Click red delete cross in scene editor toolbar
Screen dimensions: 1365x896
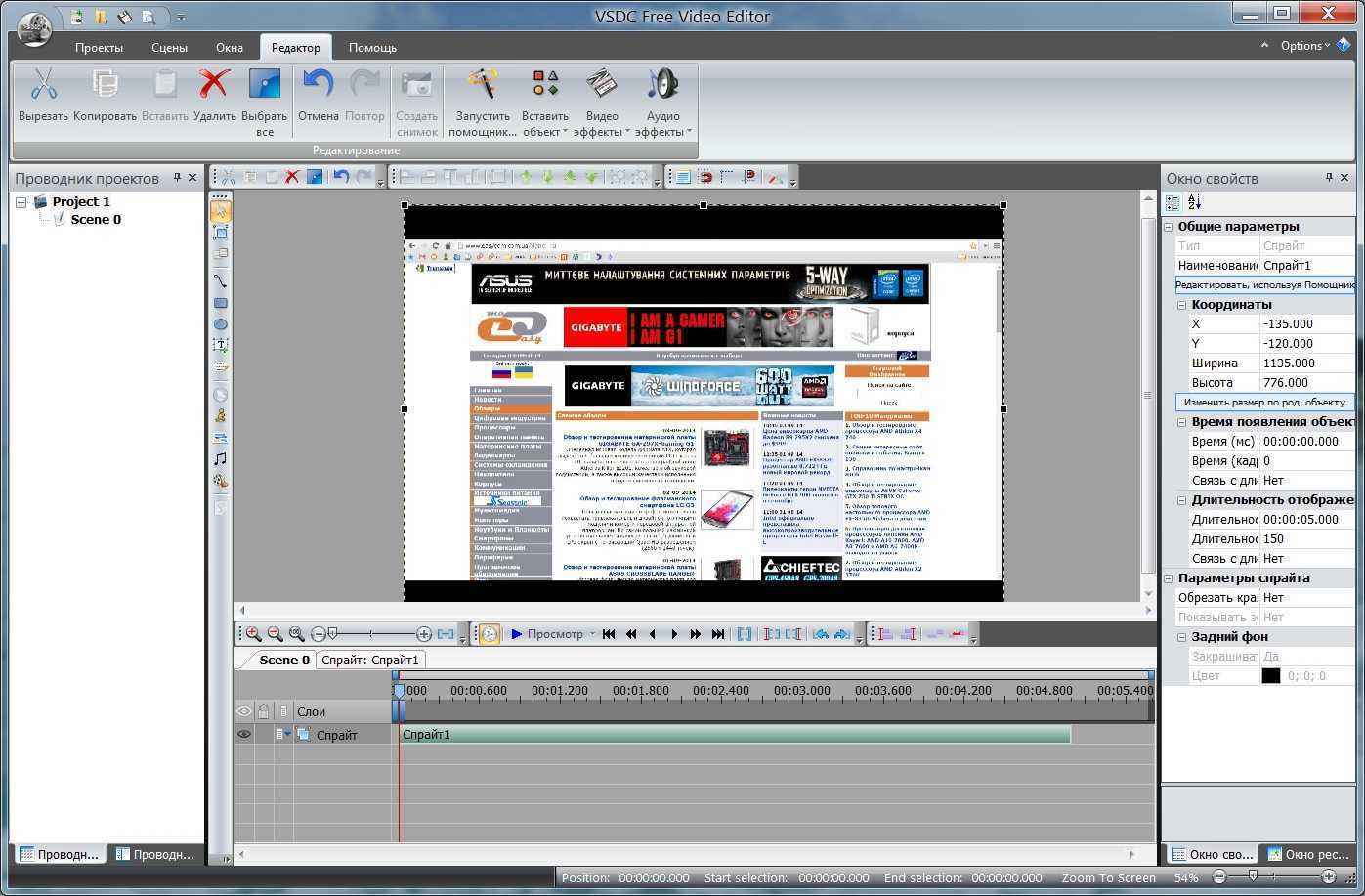pos(292,177)
